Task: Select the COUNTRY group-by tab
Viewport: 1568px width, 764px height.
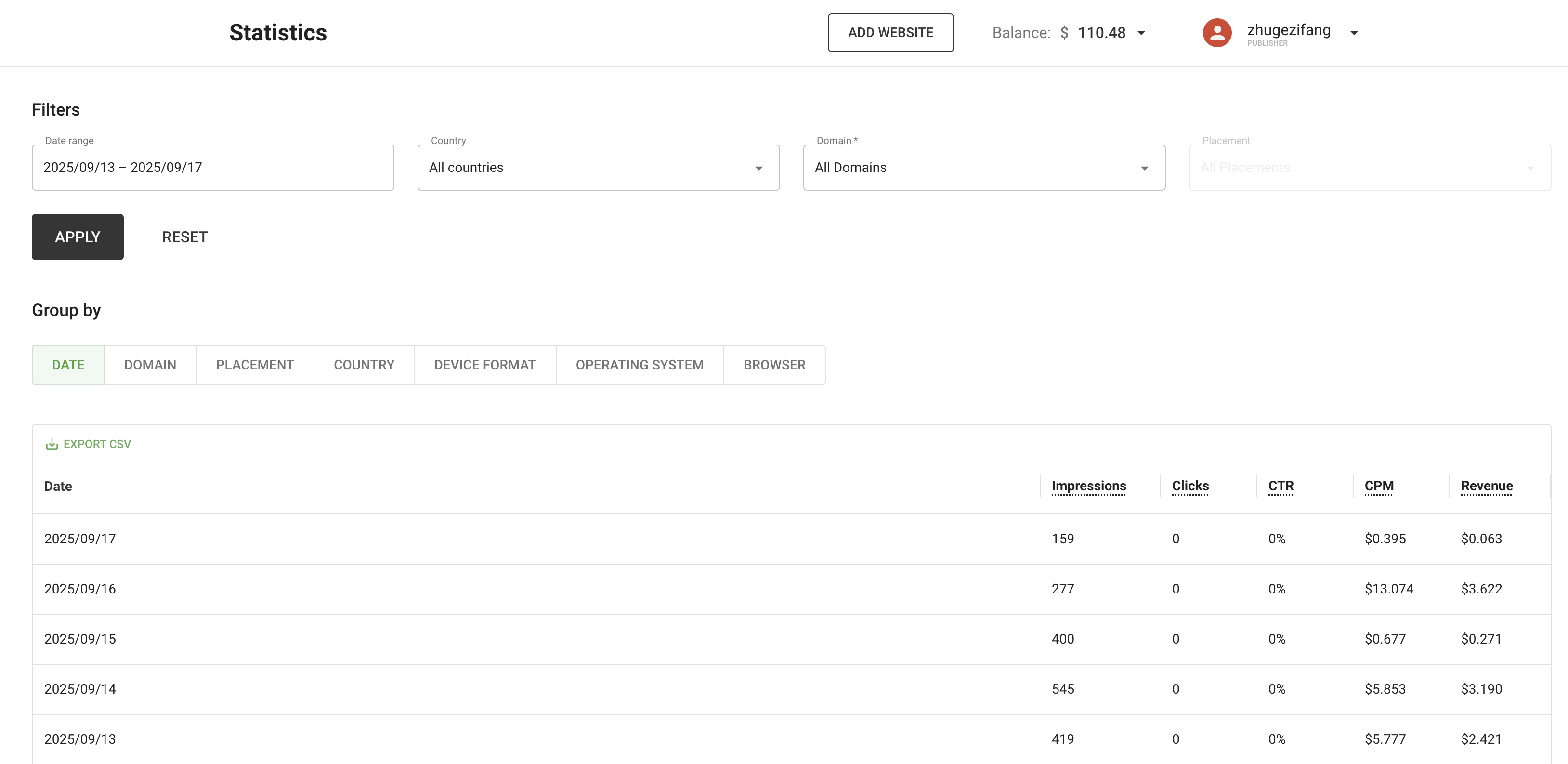Action: click(x=364, y=365)
